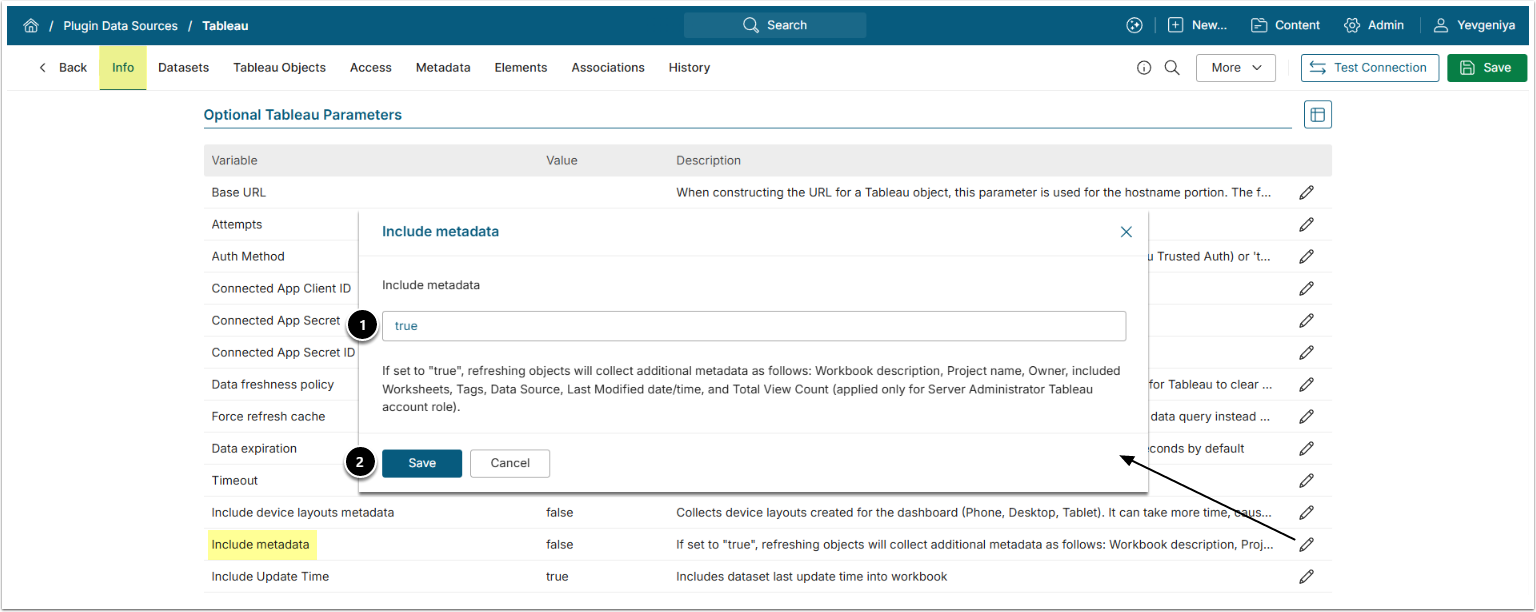The image size is (1536, 612).
Task: Click pencil icon for Include metadata row
Action: [1306, 544]
